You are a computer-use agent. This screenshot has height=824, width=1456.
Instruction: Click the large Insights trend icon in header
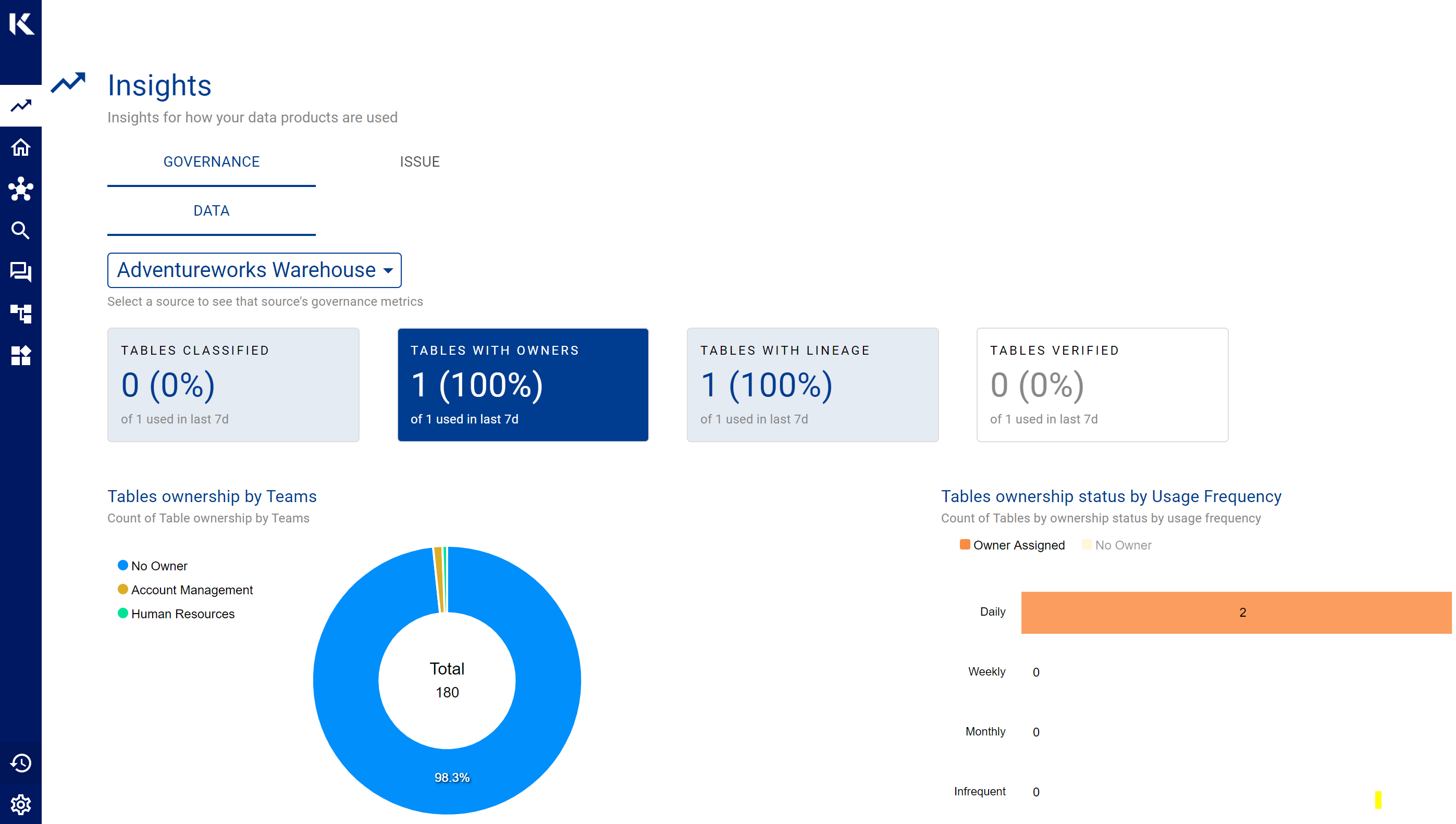point(68,83)
